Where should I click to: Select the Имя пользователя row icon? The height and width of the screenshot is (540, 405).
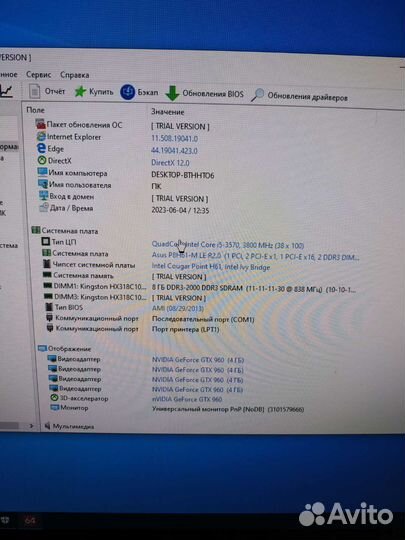point(43,184)
